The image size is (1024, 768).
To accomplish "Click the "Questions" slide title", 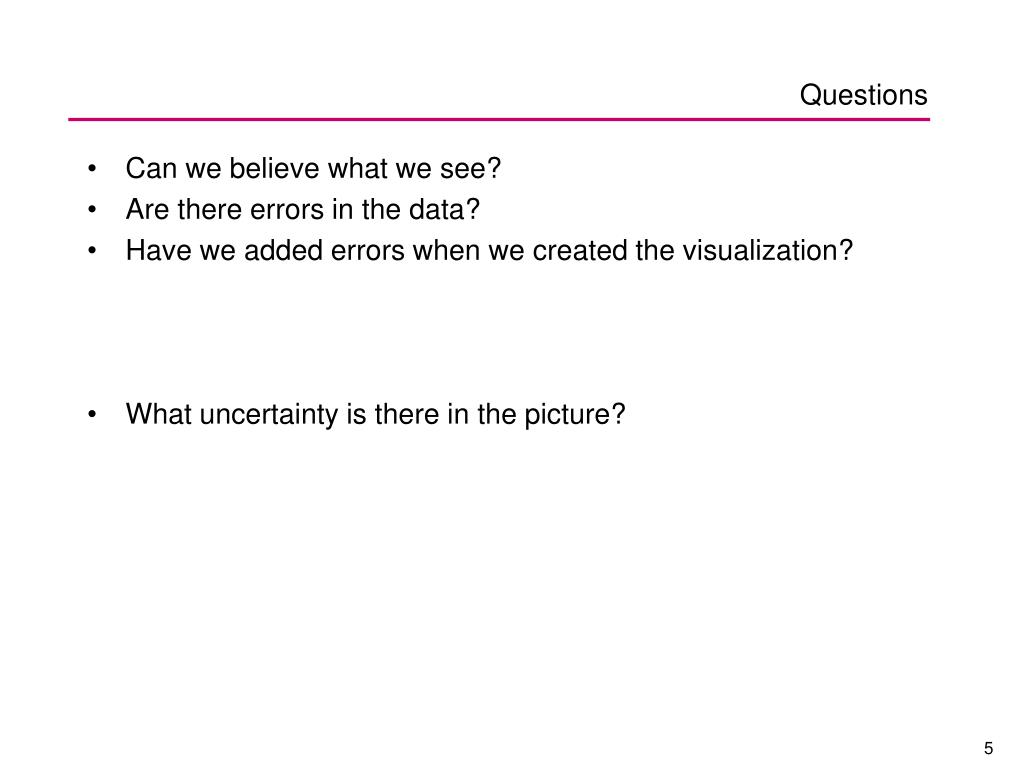I will [863, 95].
